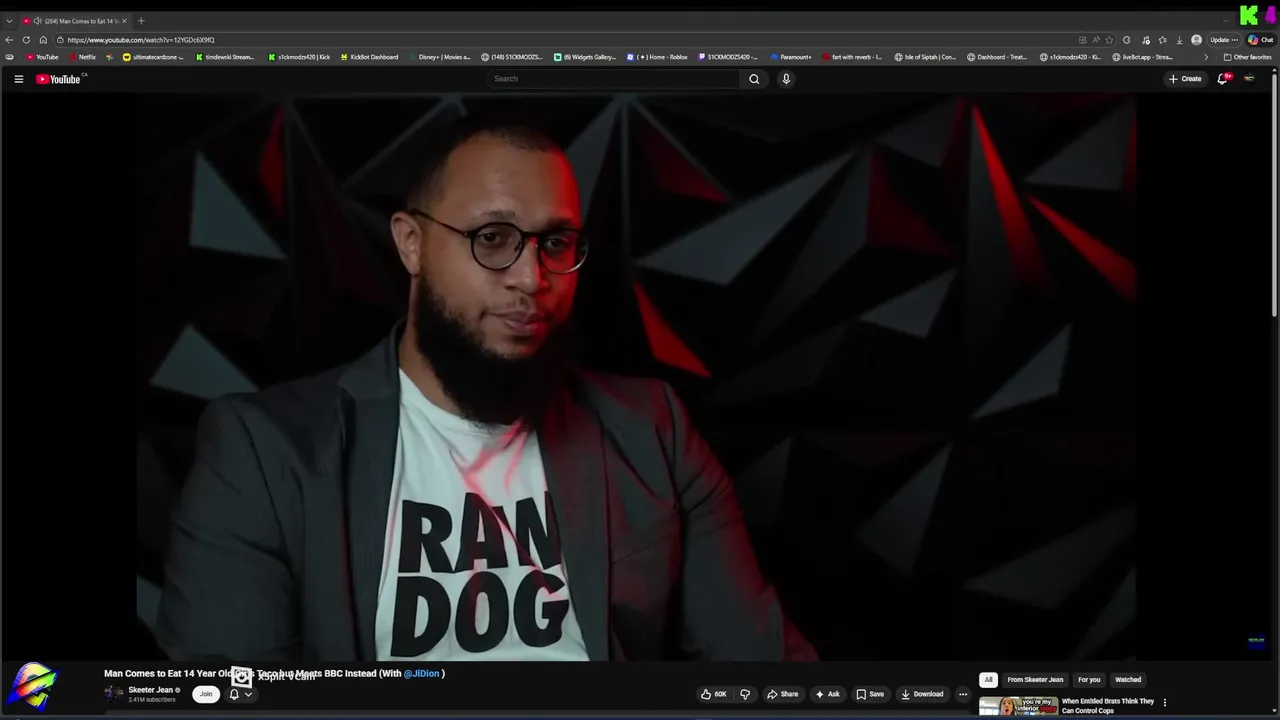Open more actions under the video
This screenshot has width=1280, height=720.
point(963,694)
